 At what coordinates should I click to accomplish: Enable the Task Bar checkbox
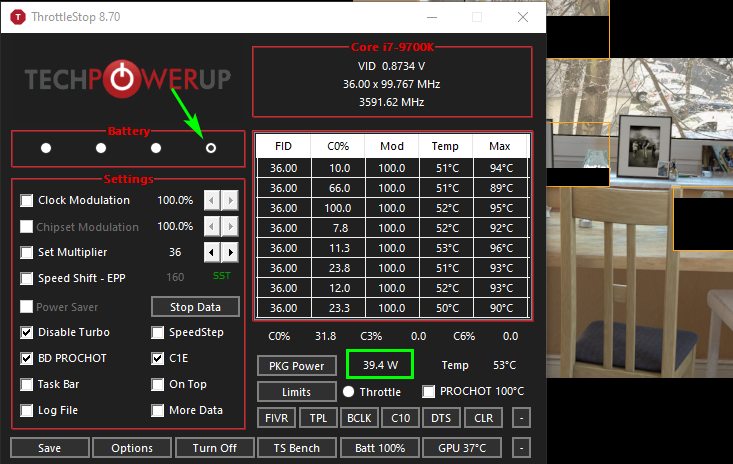tap(27, 385)
